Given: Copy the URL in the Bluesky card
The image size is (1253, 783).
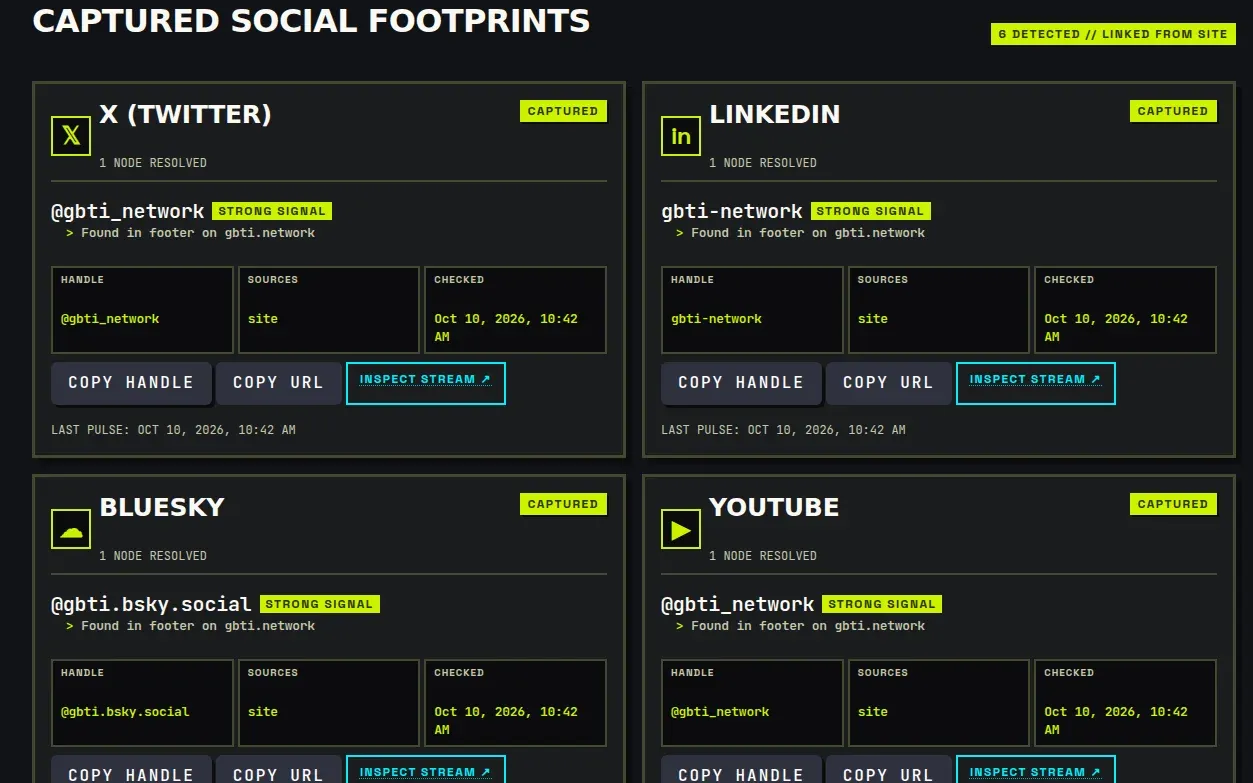Looking at the screenshot, I should (x=278, y=770).
